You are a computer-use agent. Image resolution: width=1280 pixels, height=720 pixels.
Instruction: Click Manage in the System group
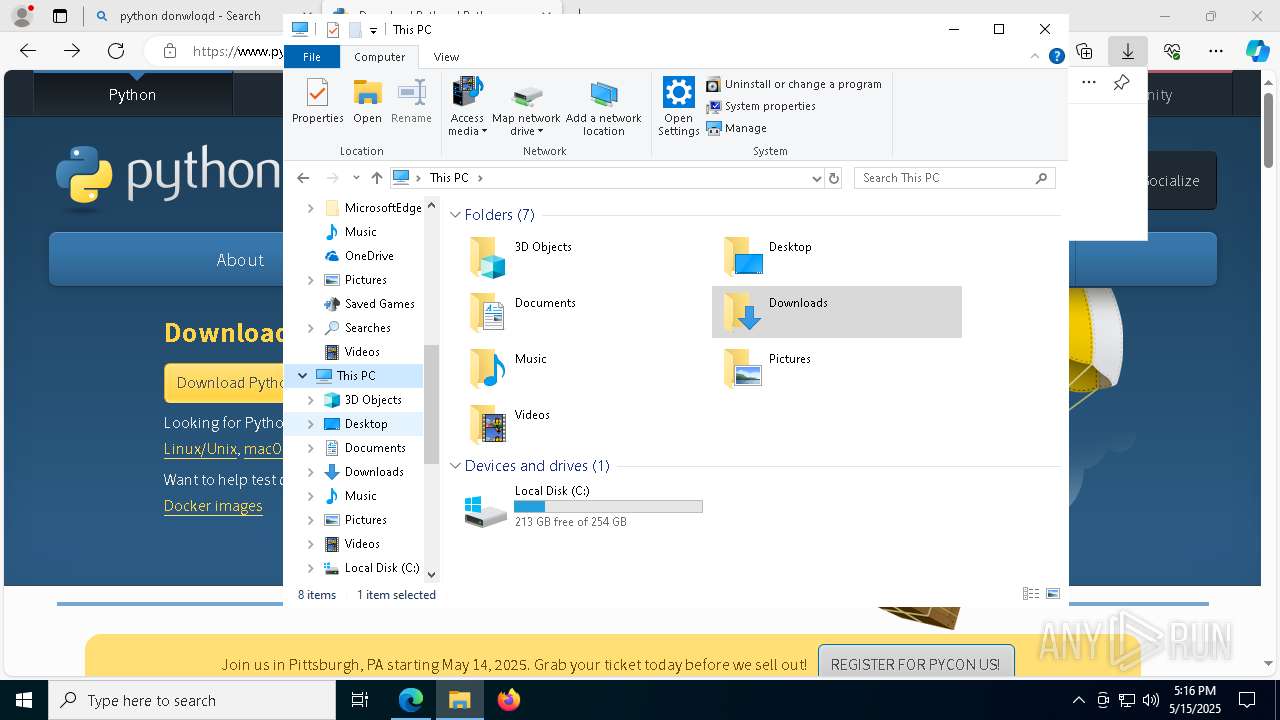point(737,128)
